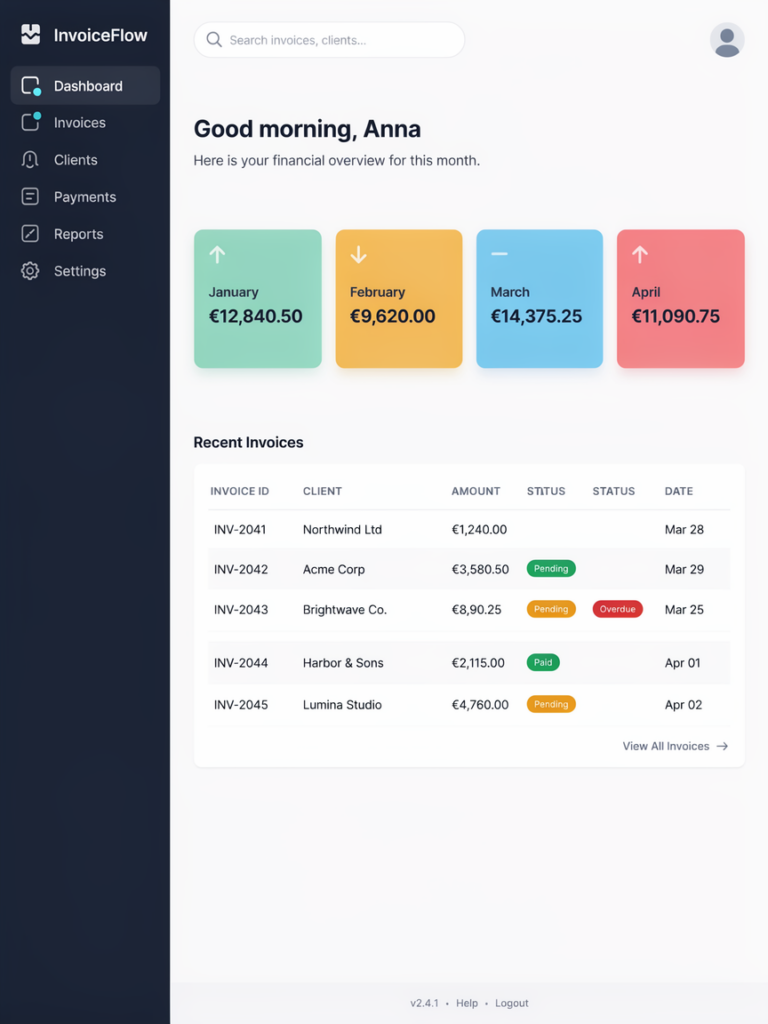Open the user profile avatar
Screen dimensions: 768x1024
click(x=727, y=40)
